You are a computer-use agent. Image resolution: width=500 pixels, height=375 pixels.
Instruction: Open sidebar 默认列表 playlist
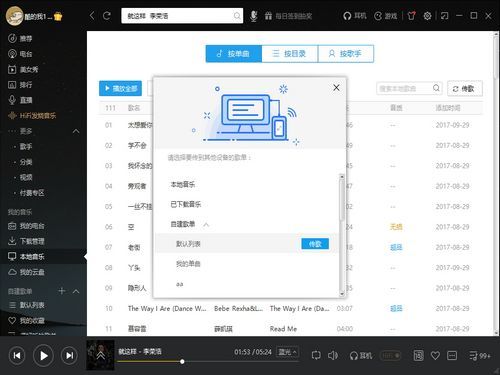tap(26, 305)
